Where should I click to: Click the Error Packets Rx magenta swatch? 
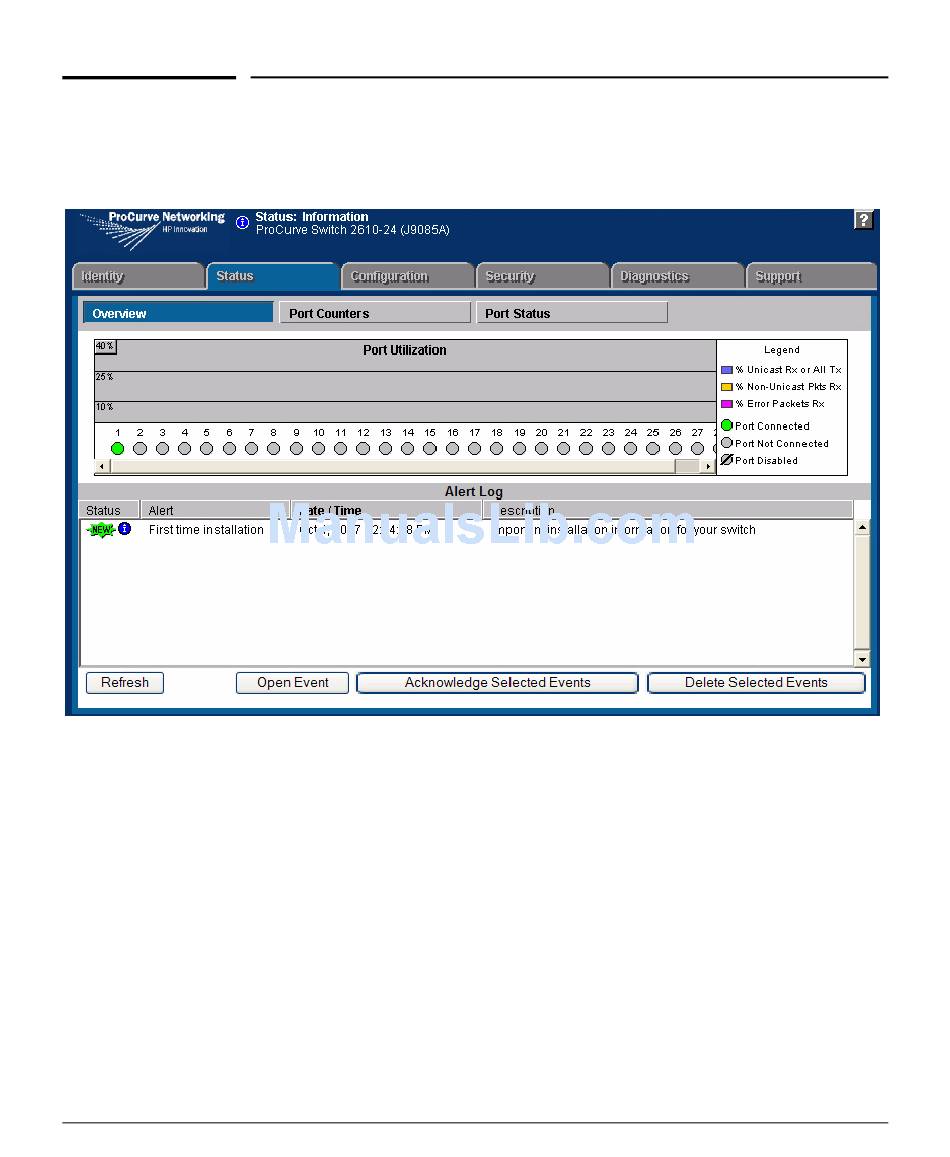tap(727, 404)
